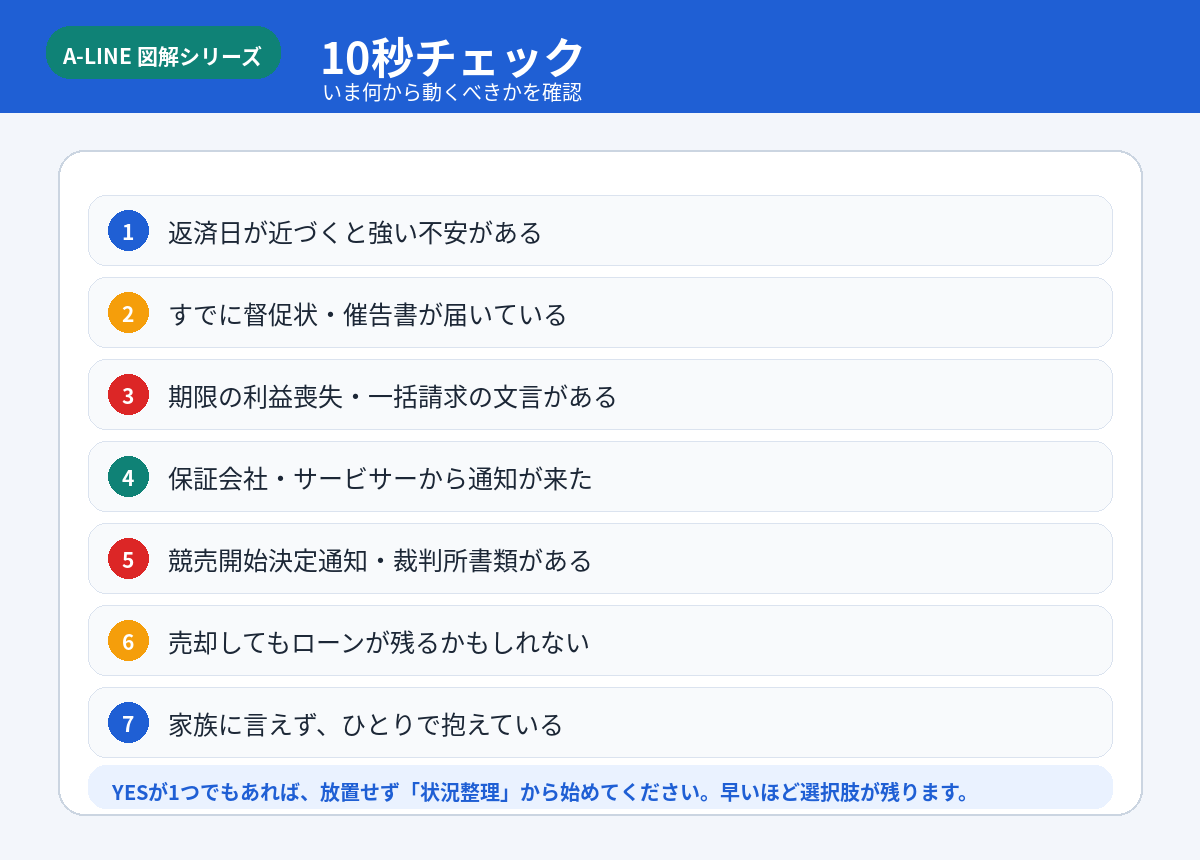This screenshot has width=1200, height=860.
Task: Click the orange number 6 circle badge
Action: (128, 641)
